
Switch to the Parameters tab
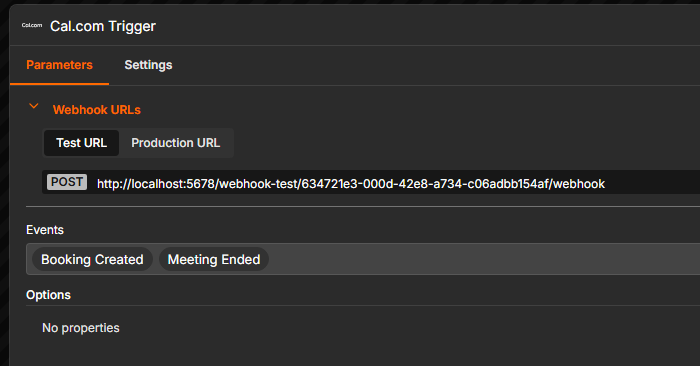[x=59, y=65]
